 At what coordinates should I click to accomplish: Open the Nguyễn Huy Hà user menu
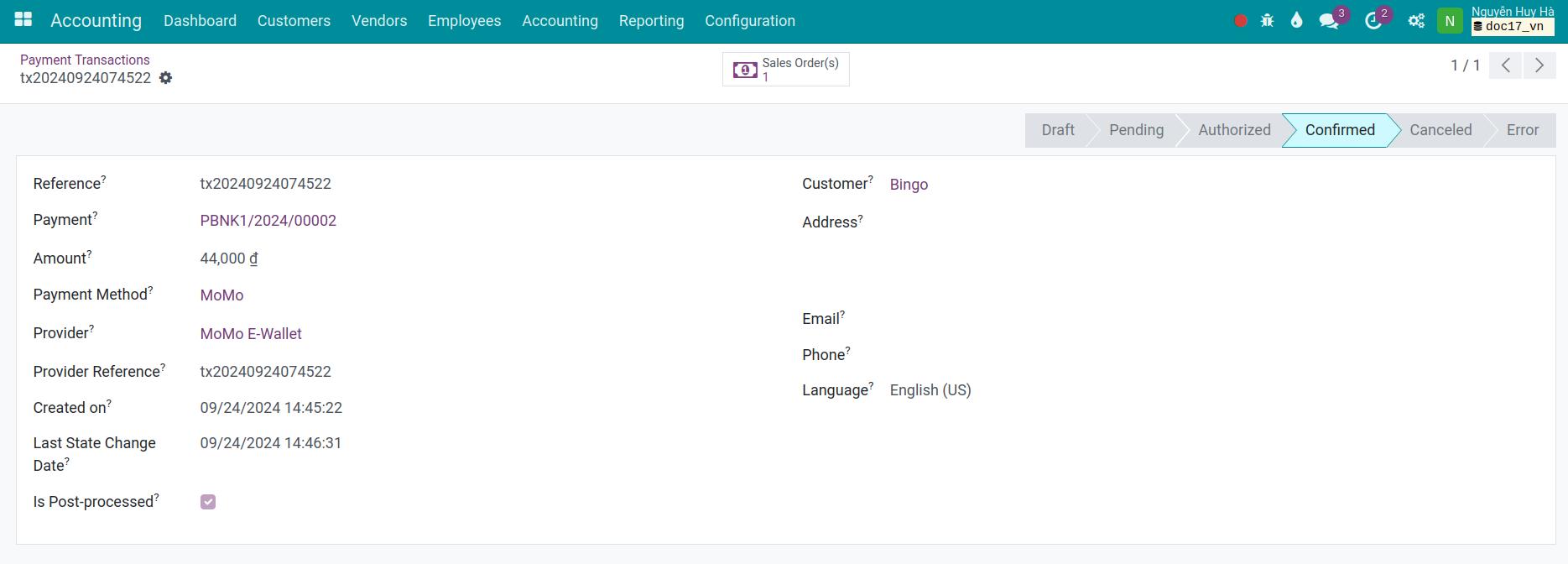pos(1513,12)
